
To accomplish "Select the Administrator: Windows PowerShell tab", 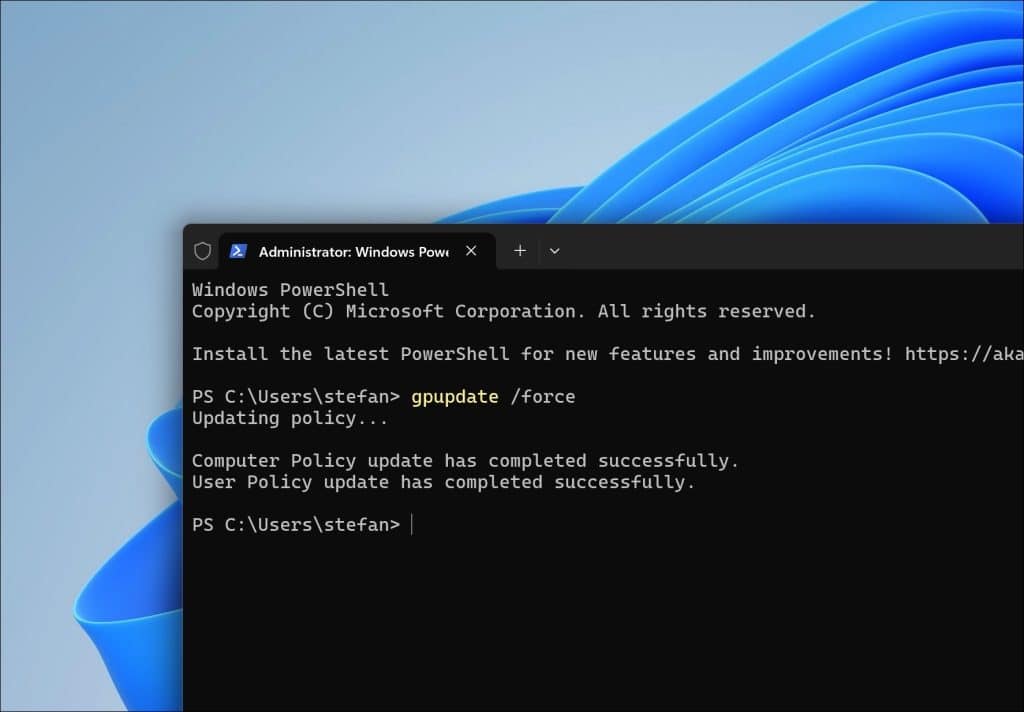I will [357, 251].
